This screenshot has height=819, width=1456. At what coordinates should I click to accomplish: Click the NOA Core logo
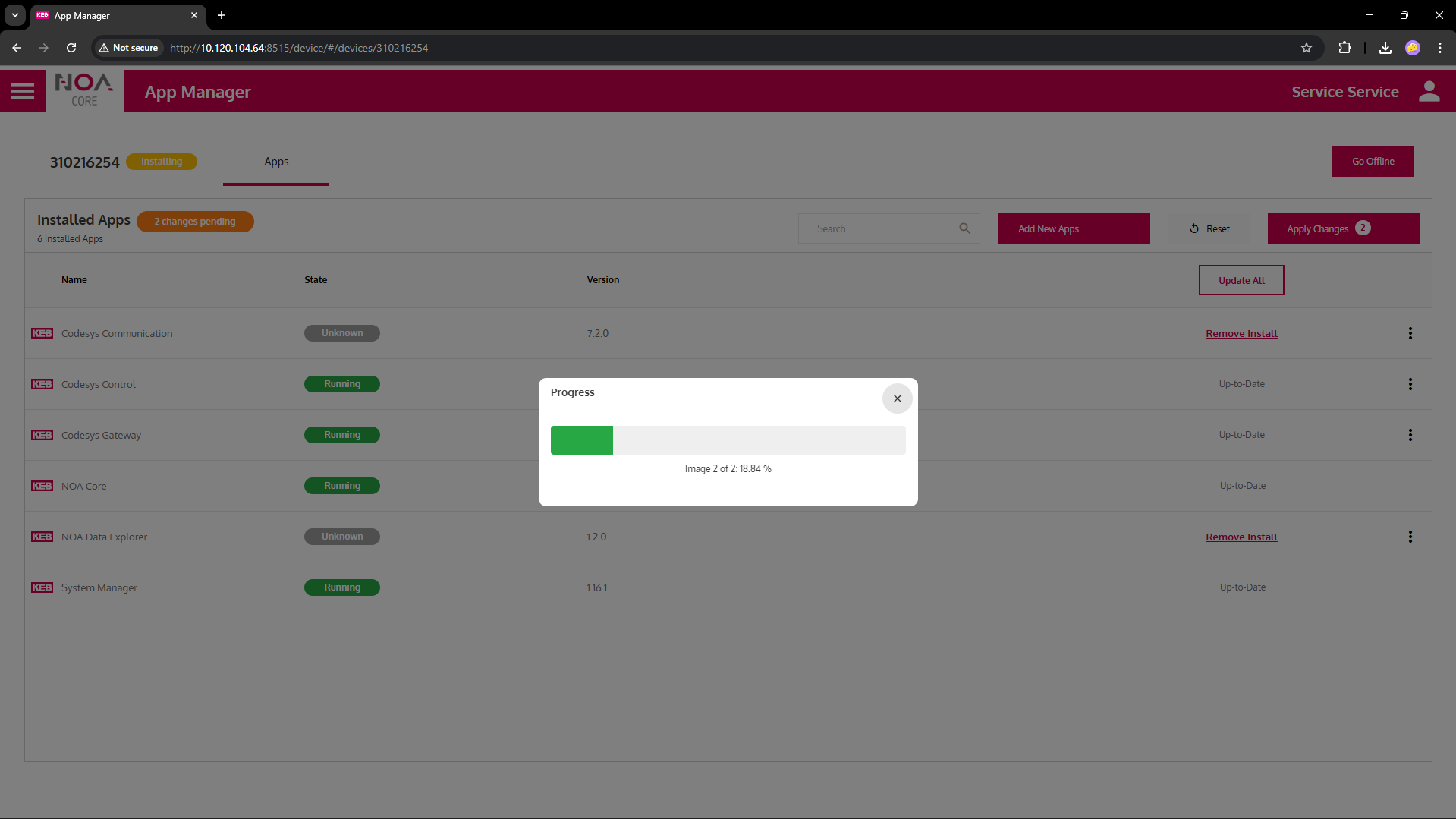[x=84, y=90]
